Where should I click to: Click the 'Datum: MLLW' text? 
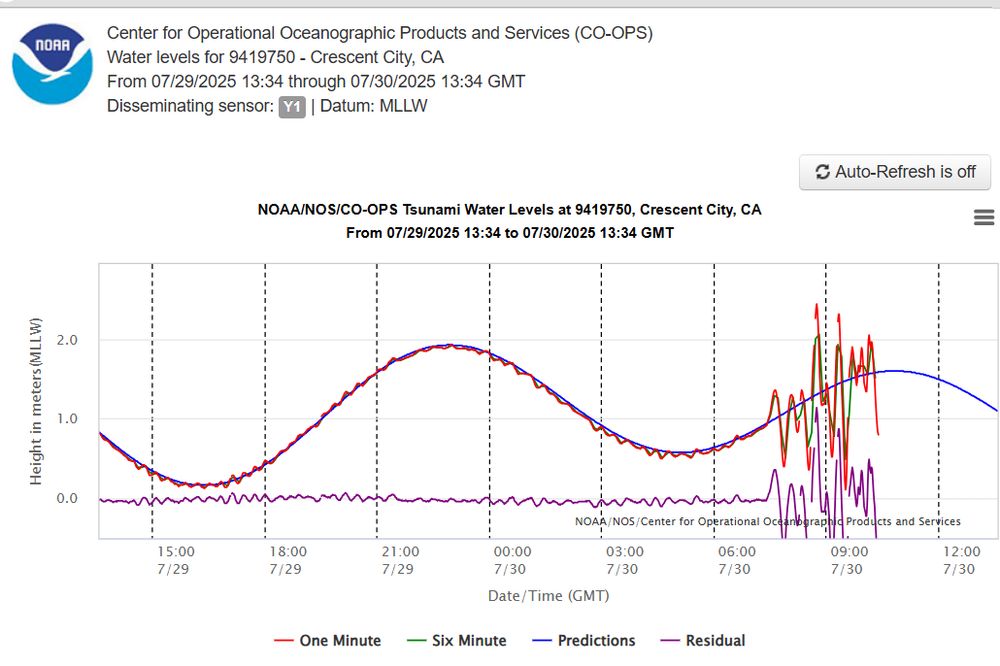coord(374,106)
